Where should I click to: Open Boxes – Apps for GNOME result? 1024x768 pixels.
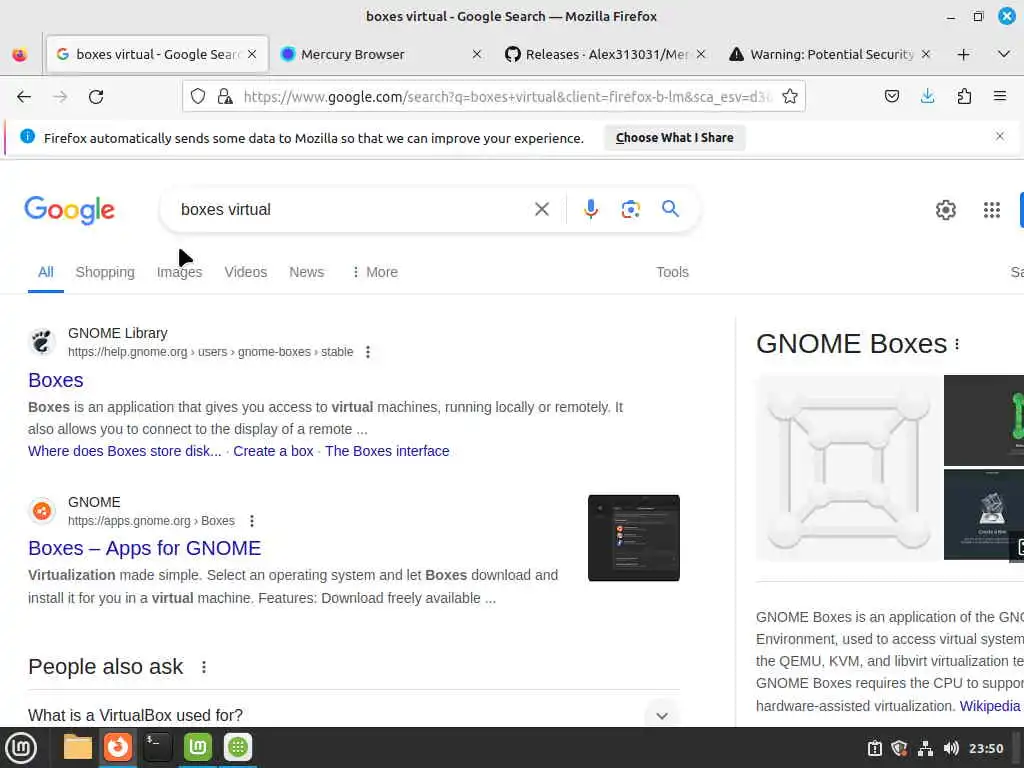pos(144,548)
